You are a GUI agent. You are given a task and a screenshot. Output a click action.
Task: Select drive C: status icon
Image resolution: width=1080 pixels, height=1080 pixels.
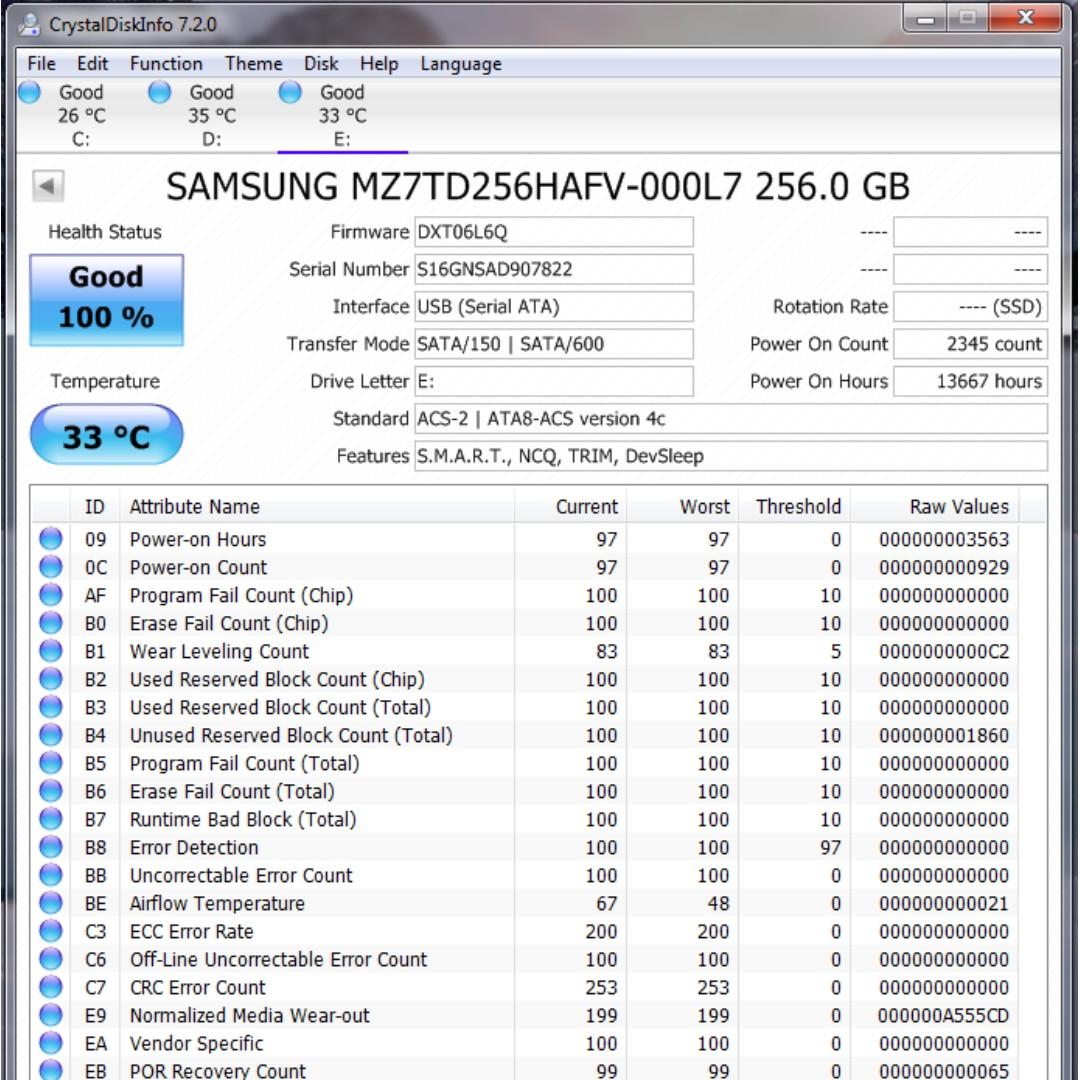click(x=30, y=92)
